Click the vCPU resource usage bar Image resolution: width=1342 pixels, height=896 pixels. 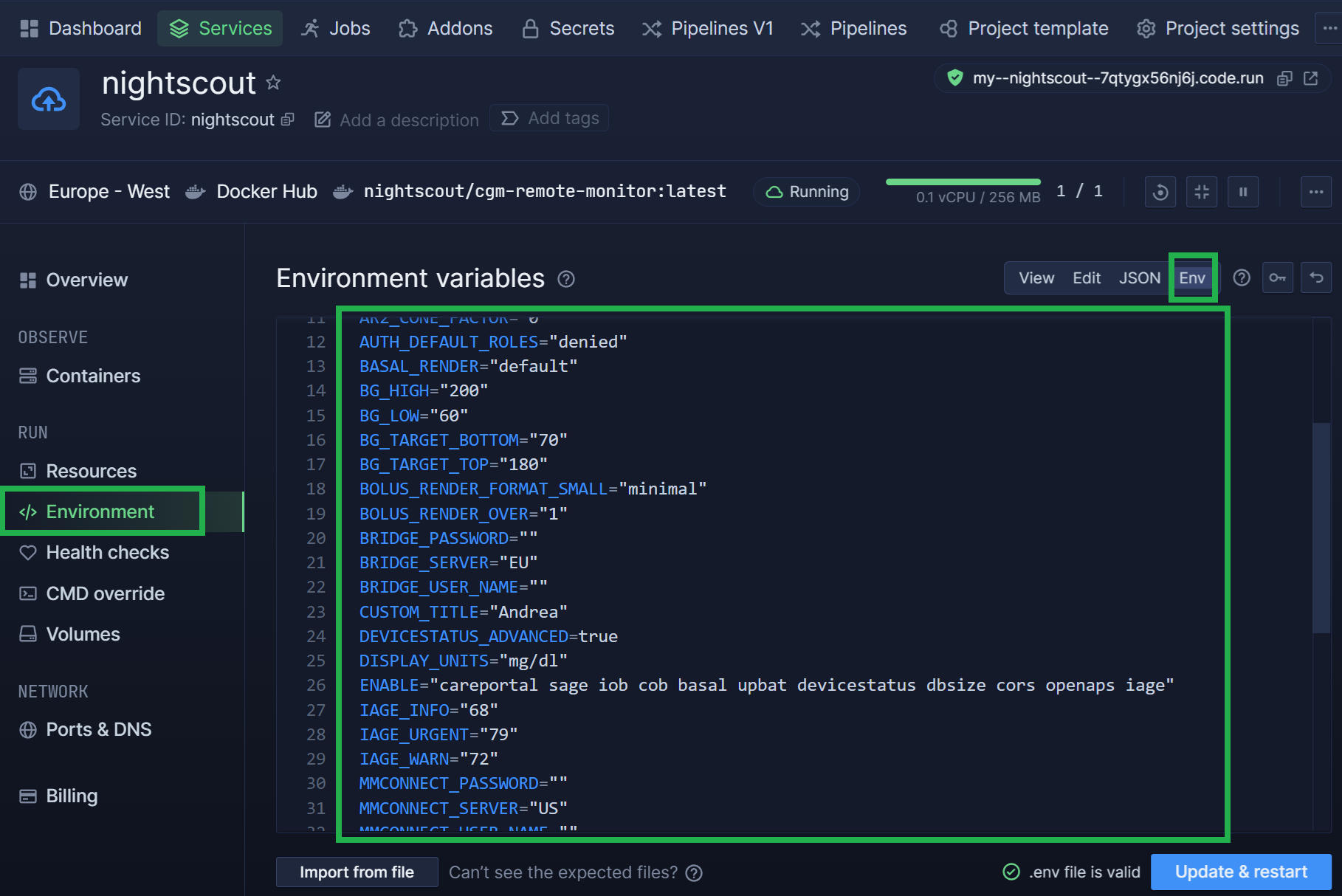coord(963,182)
